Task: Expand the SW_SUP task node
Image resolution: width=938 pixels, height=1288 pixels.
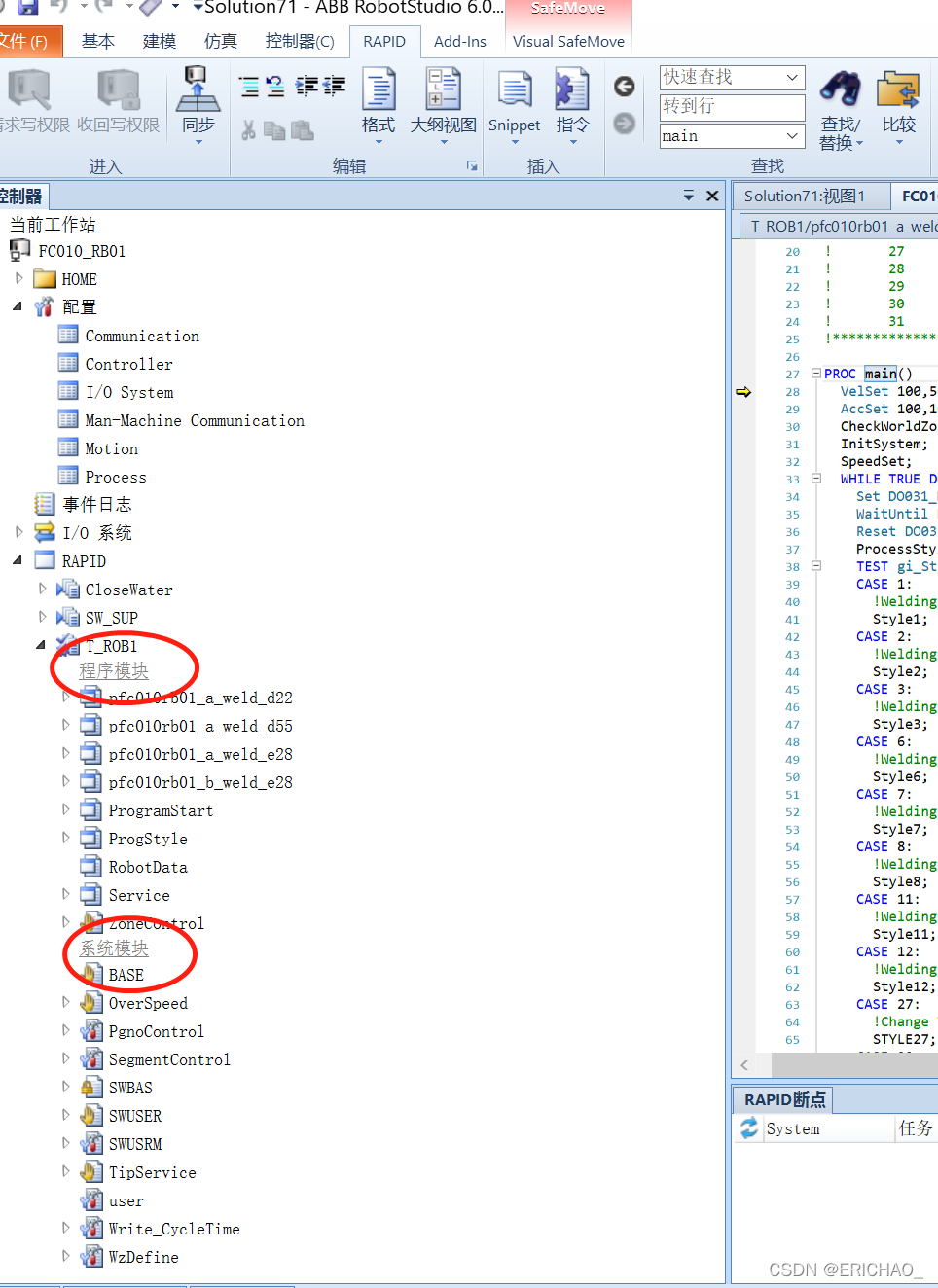Action: pyautogui.click(x=42, y=617)
